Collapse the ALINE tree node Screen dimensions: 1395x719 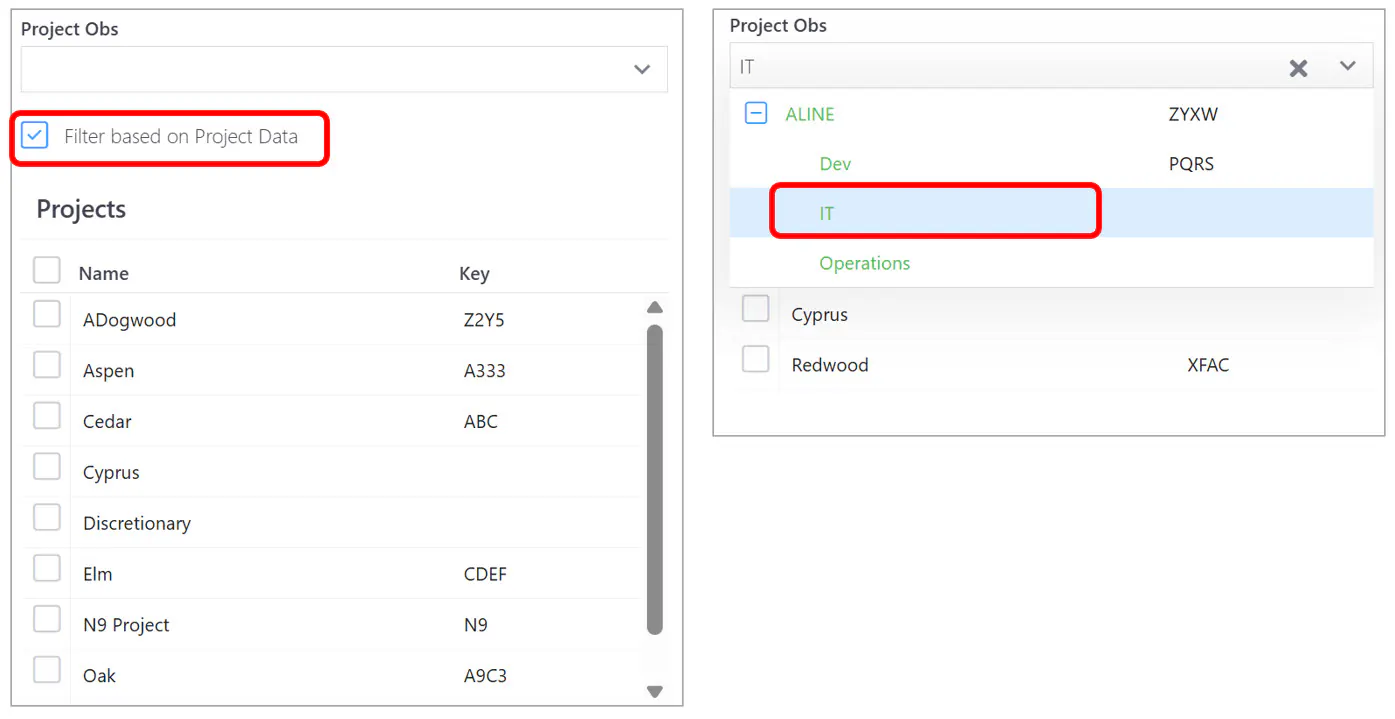coord(757,113)
